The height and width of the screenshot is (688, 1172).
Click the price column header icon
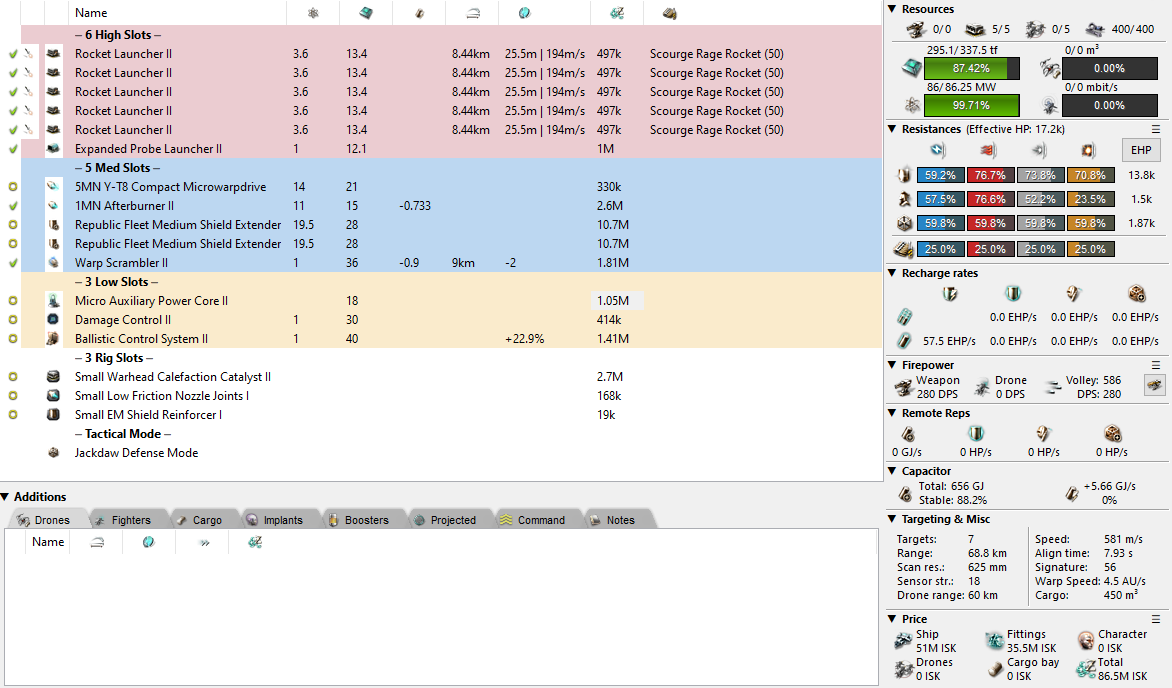(604, 13)
